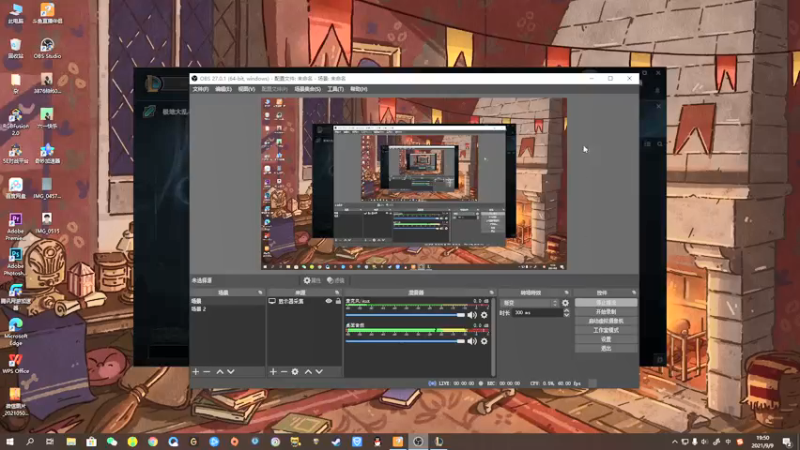Screen dimensions: 800x450
Task: Expand the system tray hidden icons chevron
Action: pyautogui.click(x=674, y=442)
